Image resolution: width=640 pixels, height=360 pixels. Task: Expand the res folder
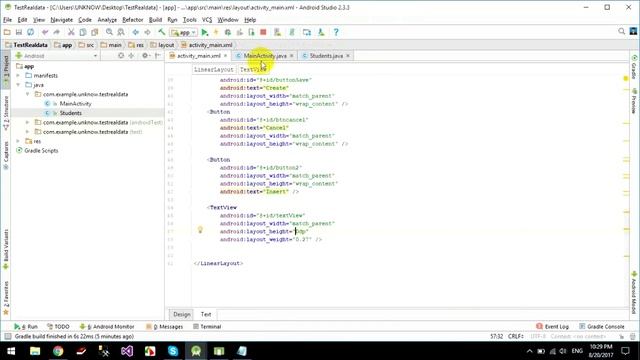coord(18,141)
